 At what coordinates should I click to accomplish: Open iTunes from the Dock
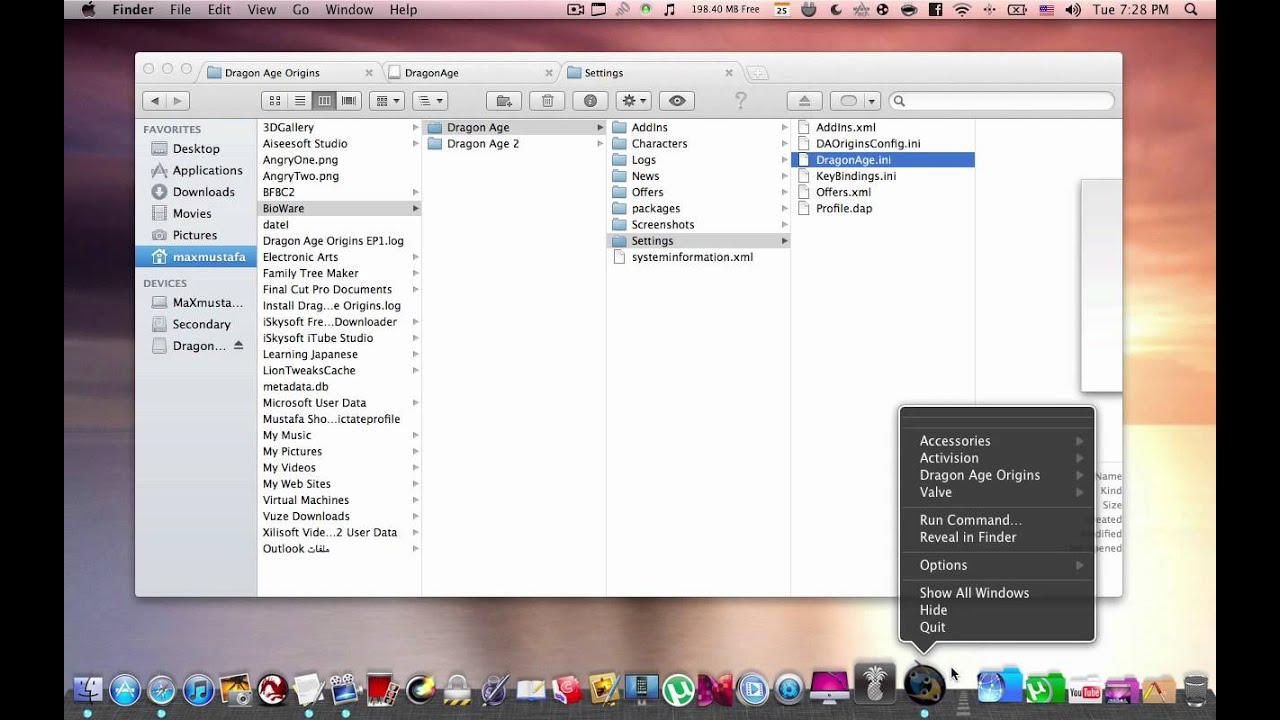pos(198,689)
